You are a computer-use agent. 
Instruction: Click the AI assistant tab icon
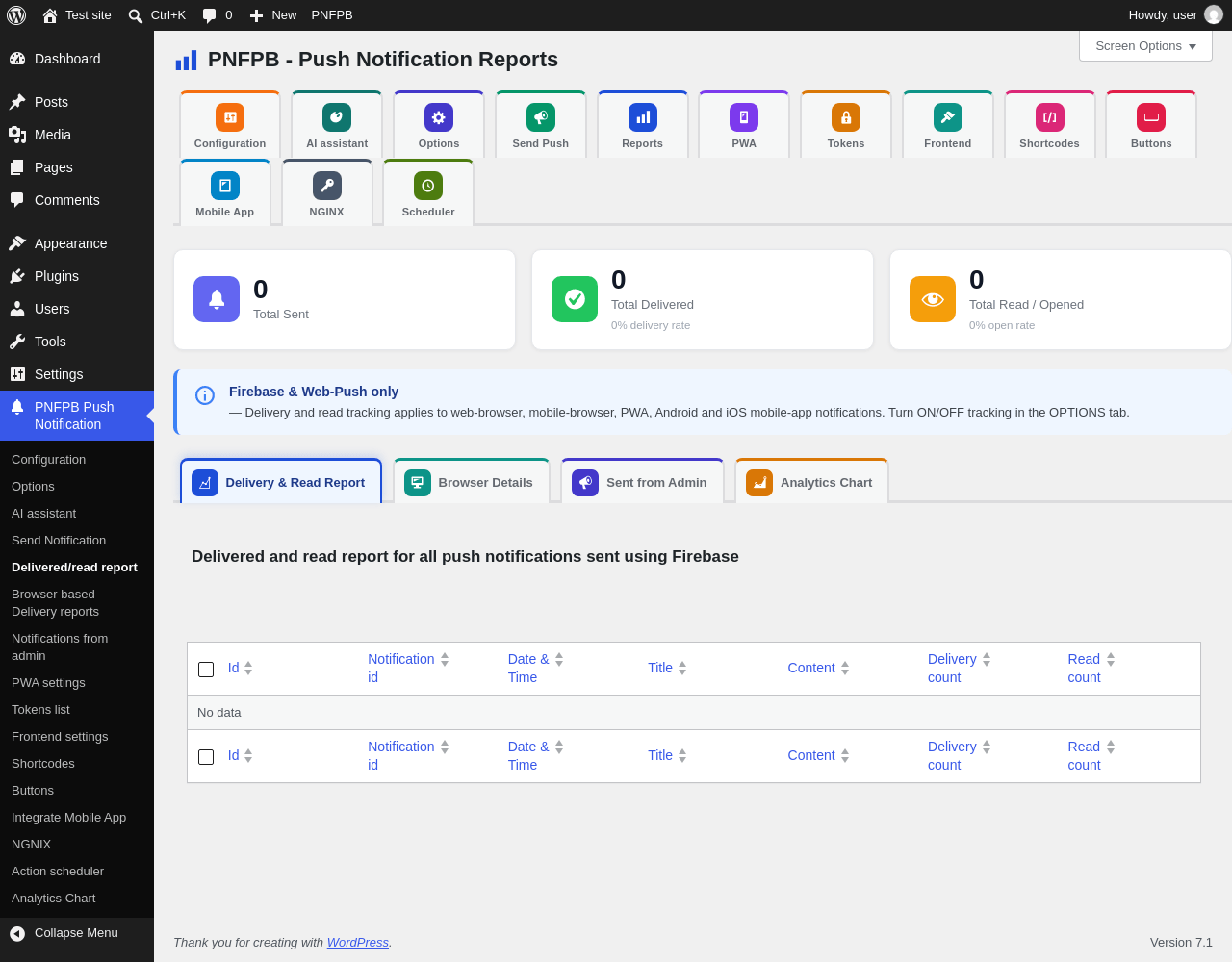tap(337, 117)
